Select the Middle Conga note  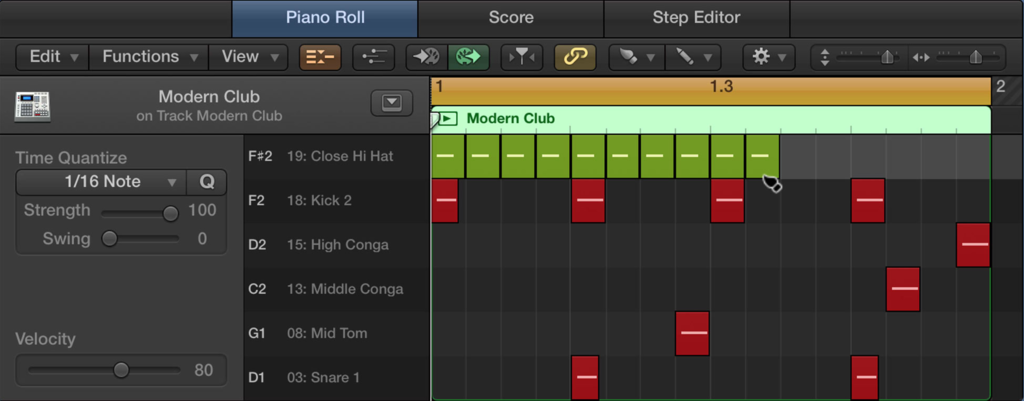[903, 289]
